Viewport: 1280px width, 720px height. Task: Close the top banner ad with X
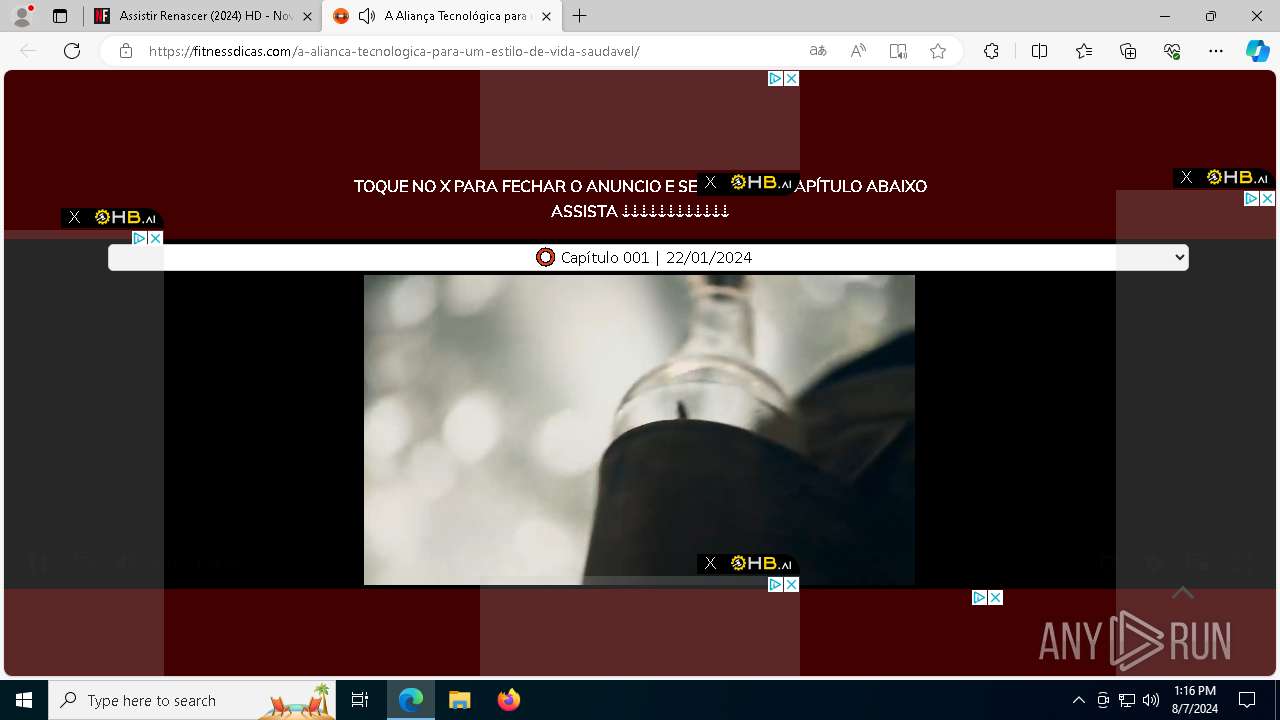pos(791,78)
